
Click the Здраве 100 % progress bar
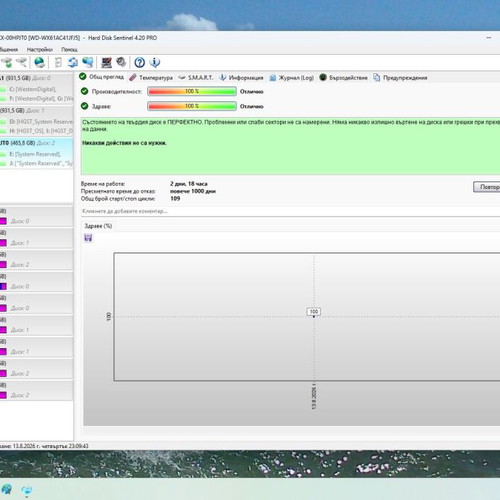[192, 106]
